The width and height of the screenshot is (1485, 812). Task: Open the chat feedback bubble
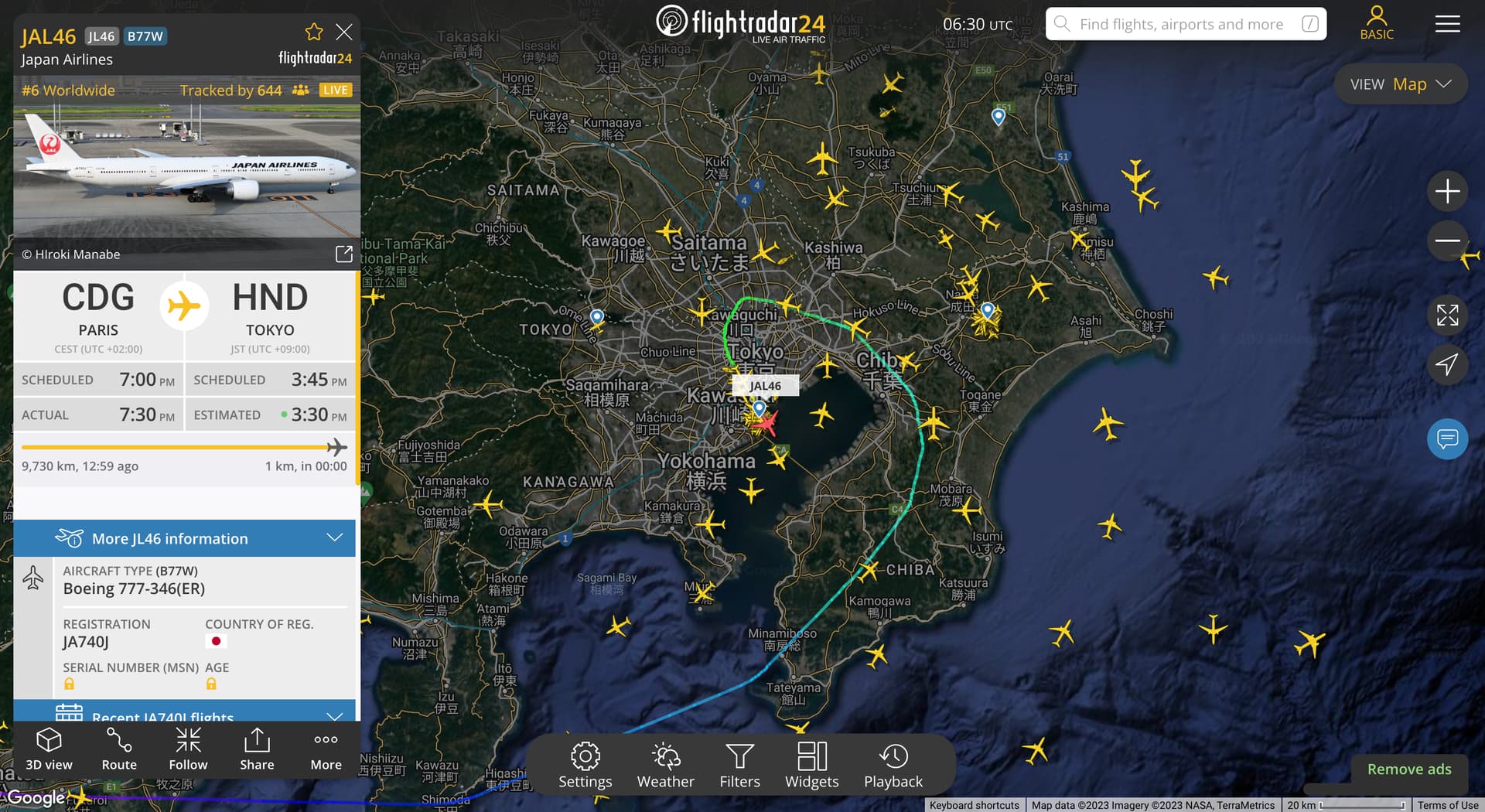click(1447, 439)
